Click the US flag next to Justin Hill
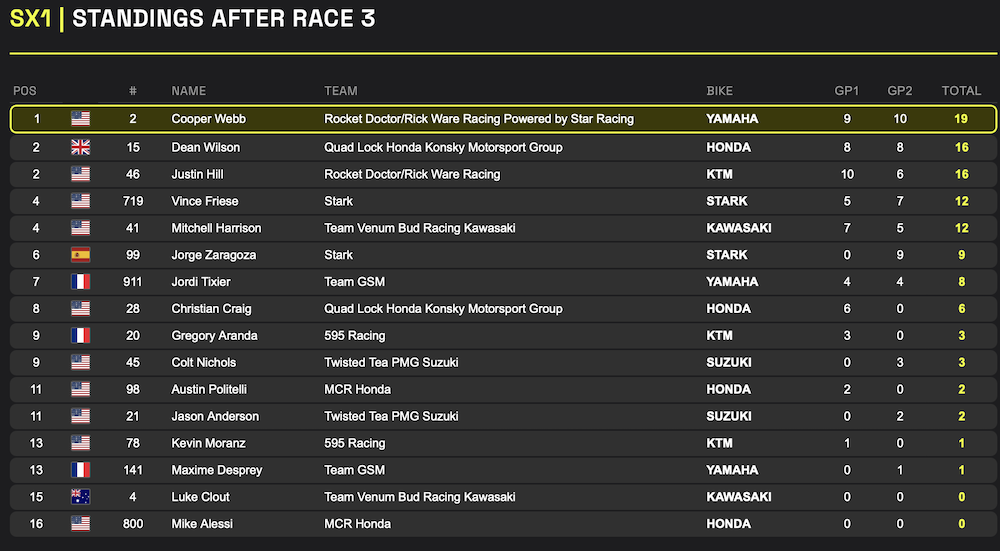This screenshot has width=1000, height=551. [x=80, y=174]
